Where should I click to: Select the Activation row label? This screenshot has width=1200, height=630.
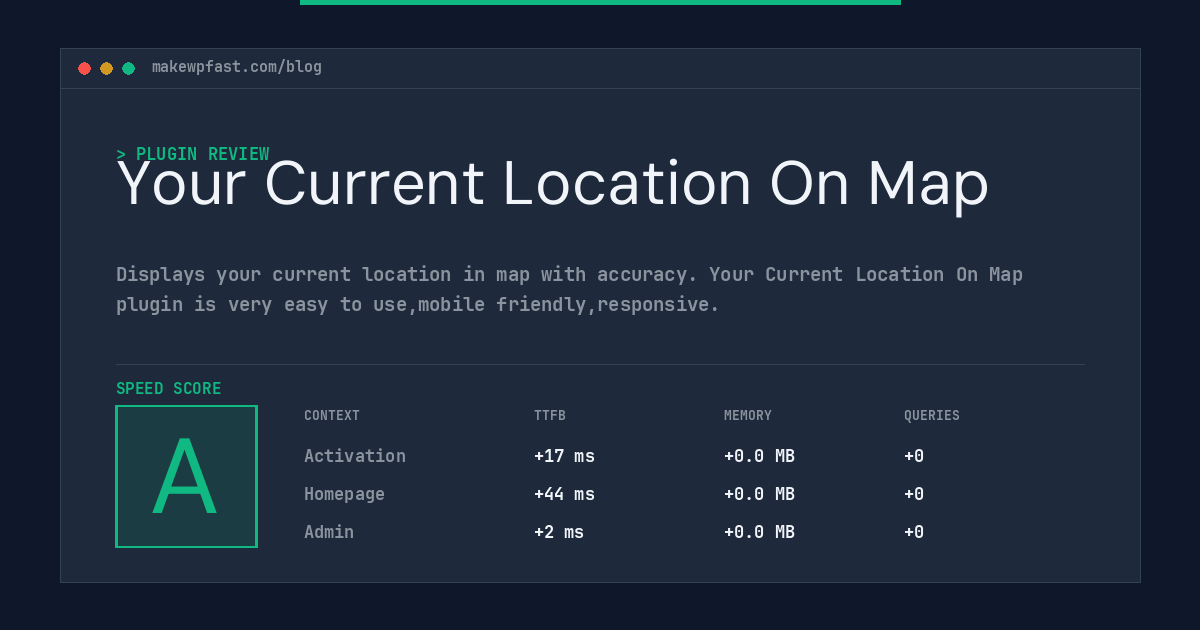355,456
